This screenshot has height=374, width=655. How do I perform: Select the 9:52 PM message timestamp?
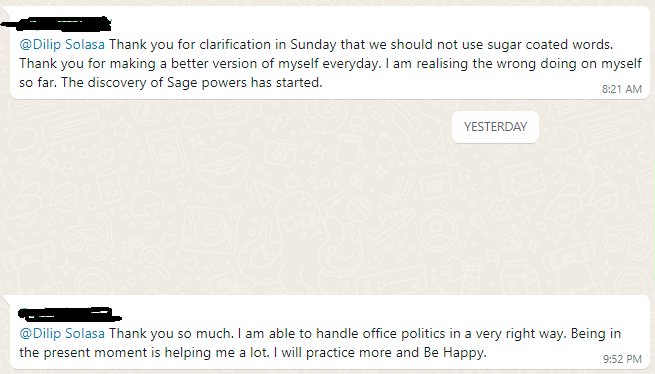pos(622,359)
